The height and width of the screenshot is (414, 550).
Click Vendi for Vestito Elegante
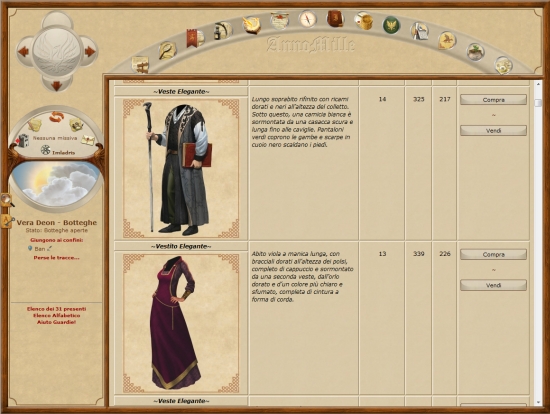pos(493,285)
